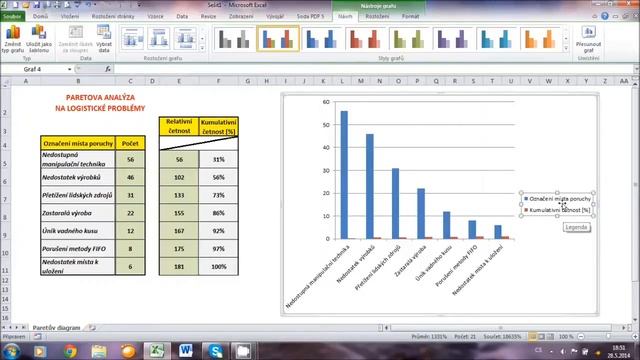
Task: Click the horizontal scrollbar right arrow
Action: pyautogui.click(x=624, y=327)
